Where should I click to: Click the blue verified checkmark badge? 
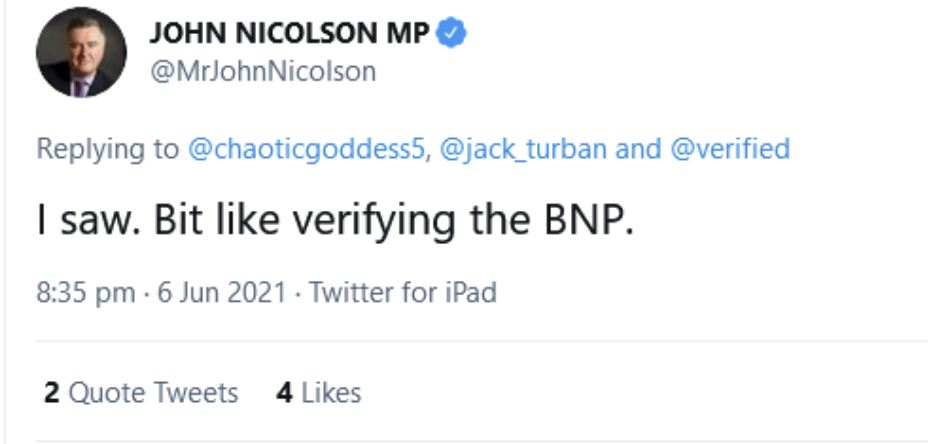453,33
